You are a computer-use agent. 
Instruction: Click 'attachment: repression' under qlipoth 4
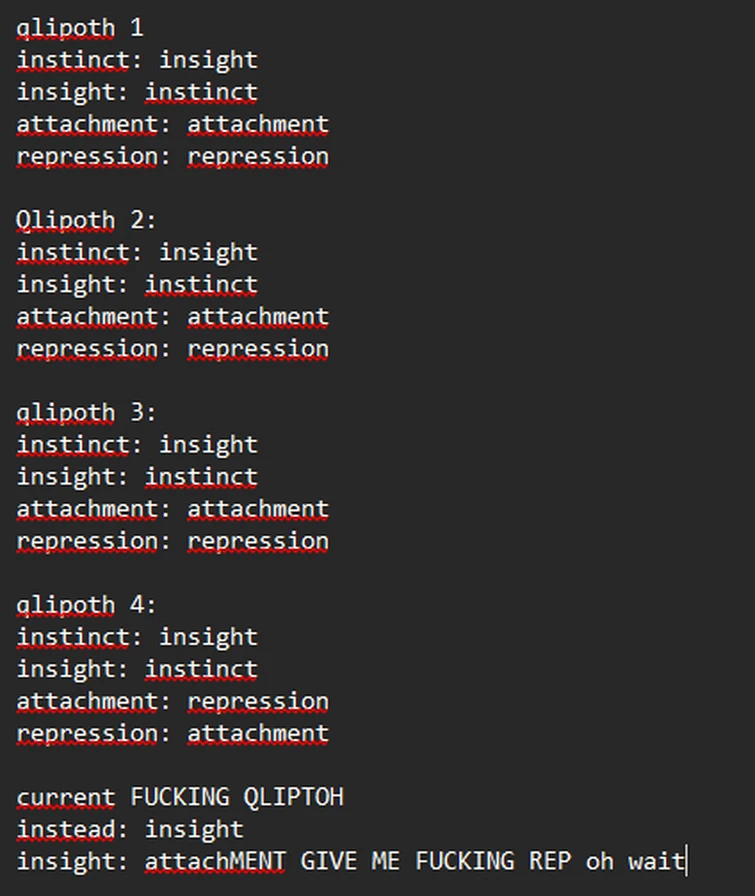173,702
